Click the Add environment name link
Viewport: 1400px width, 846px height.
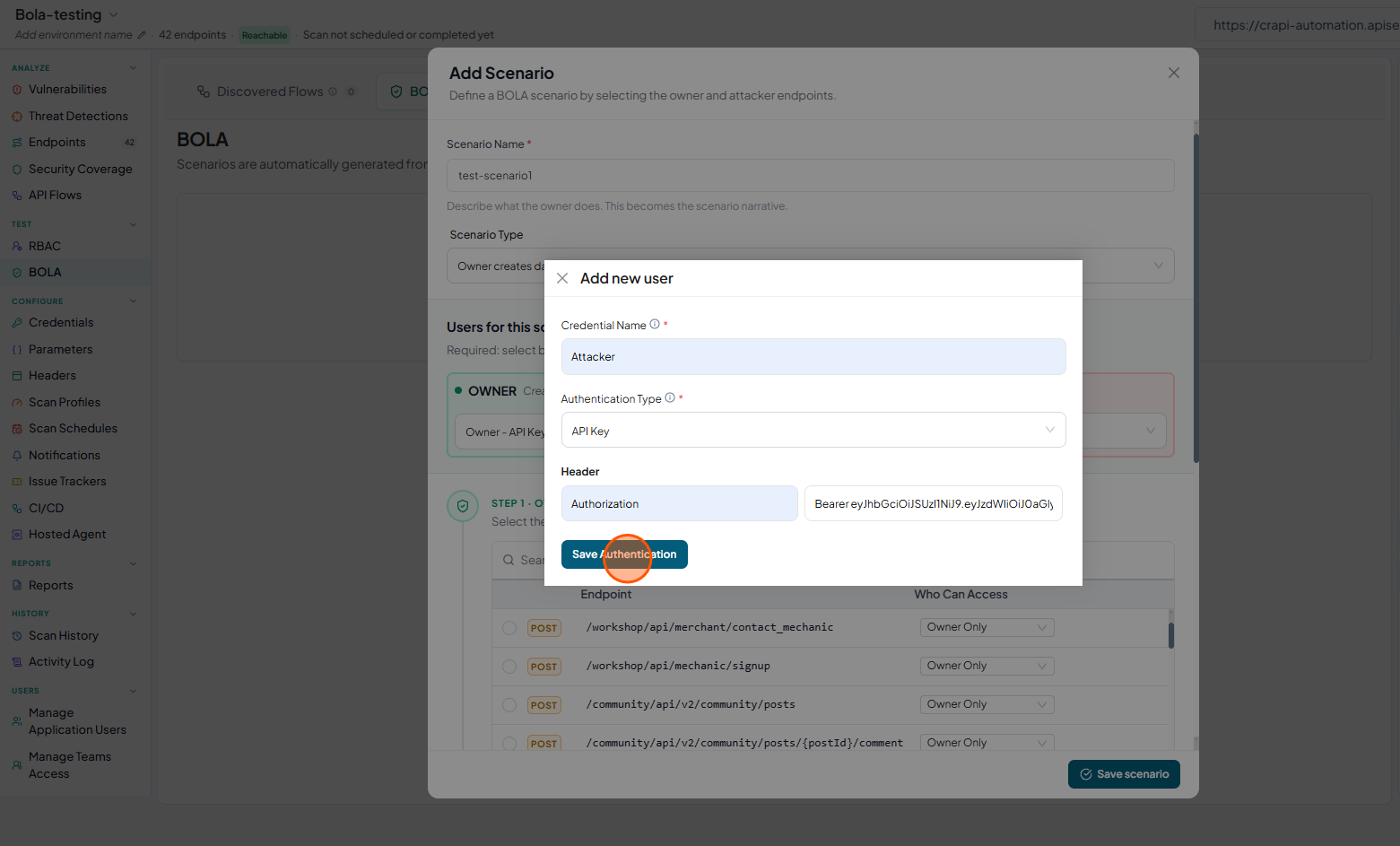(74, 35)
